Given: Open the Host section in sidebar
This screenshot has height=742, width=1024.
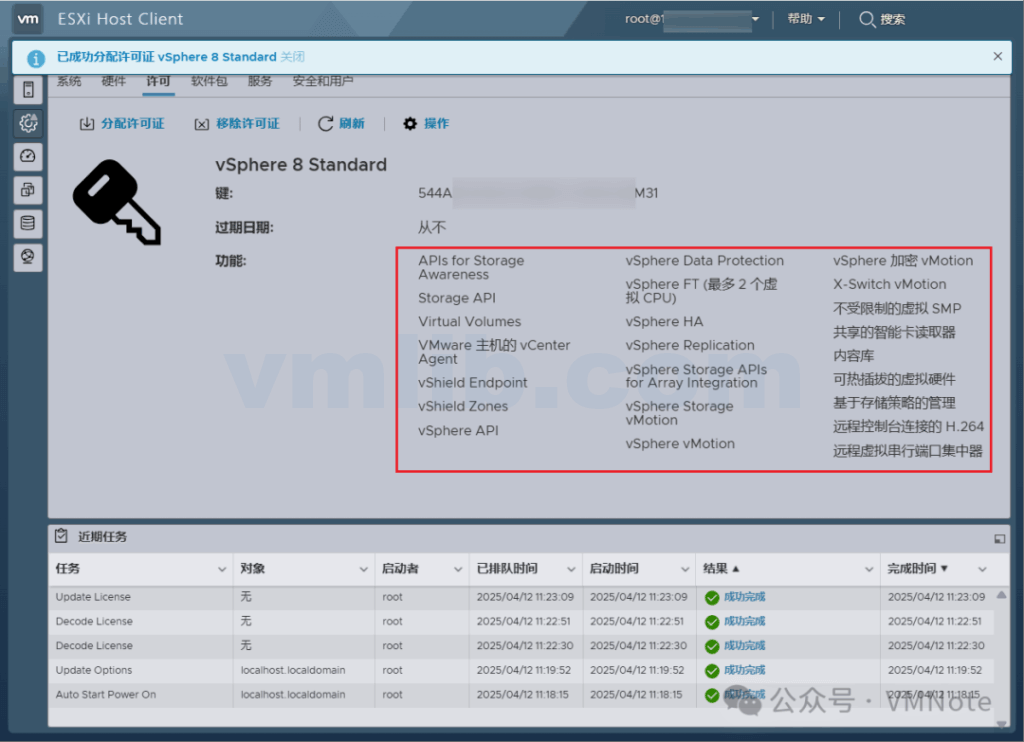Looking at the screenshot, I should click(28, 89).
